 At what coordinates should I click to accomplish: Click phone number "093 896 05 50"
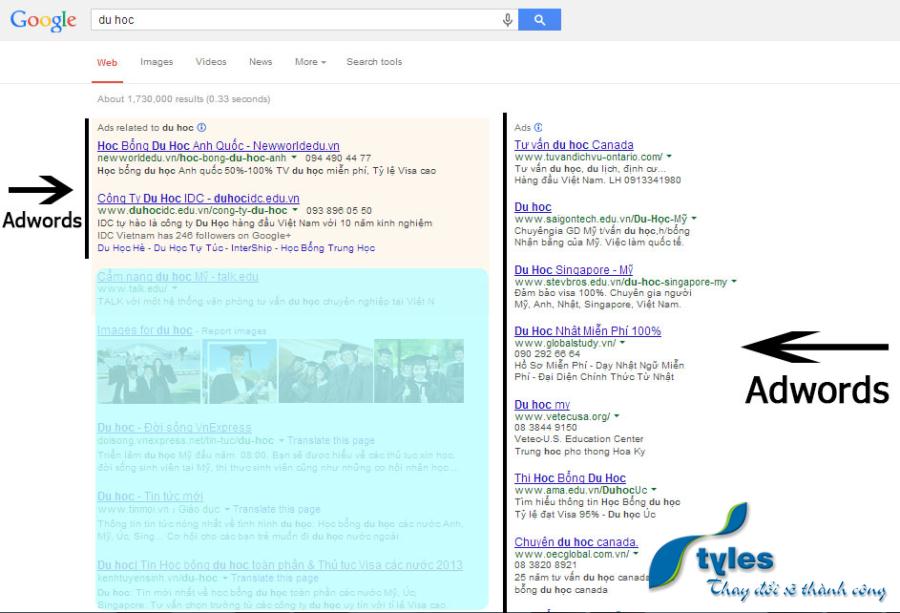pyautogui.click(x=339, y=211)
